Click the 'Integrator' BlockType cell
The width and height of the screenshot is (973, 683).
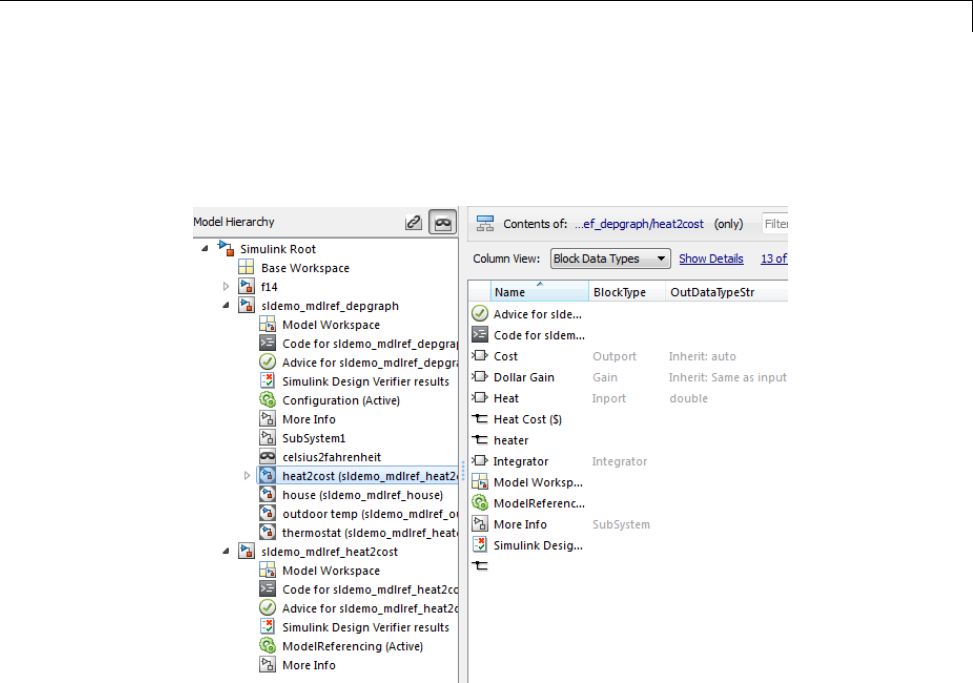619,462
